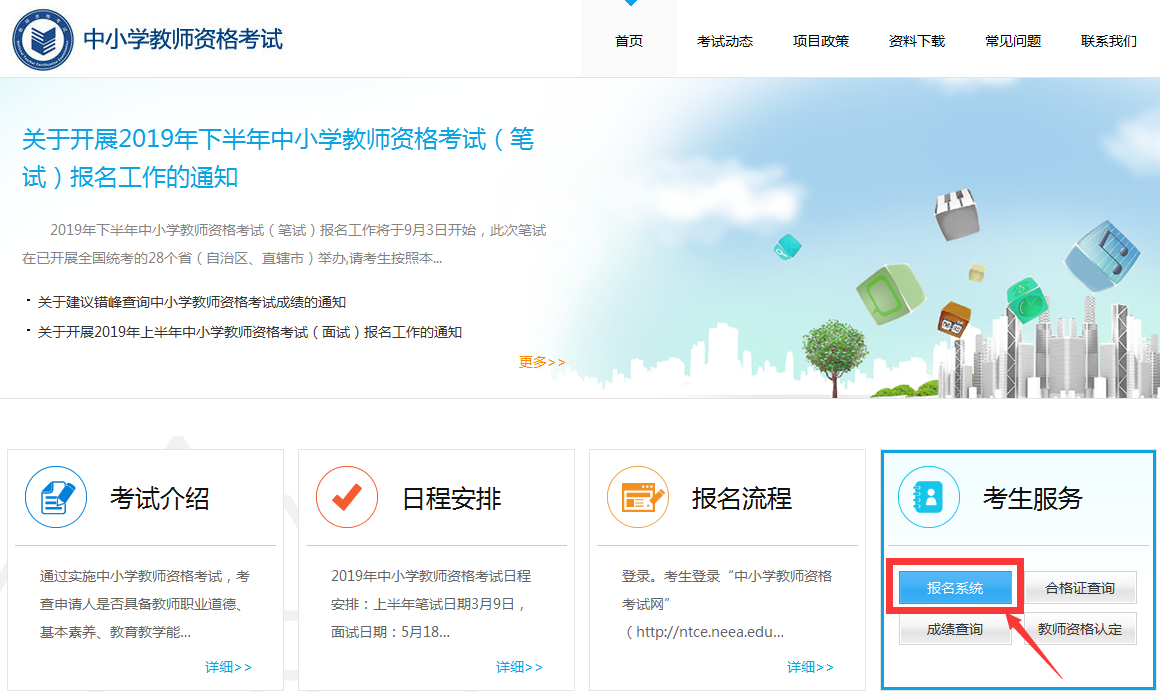Open the 上半年面试报名工作 notice link
Image resolution: width=1160 pixels, height=692 pixels.
pyautogui.click(x=249, y=332)
